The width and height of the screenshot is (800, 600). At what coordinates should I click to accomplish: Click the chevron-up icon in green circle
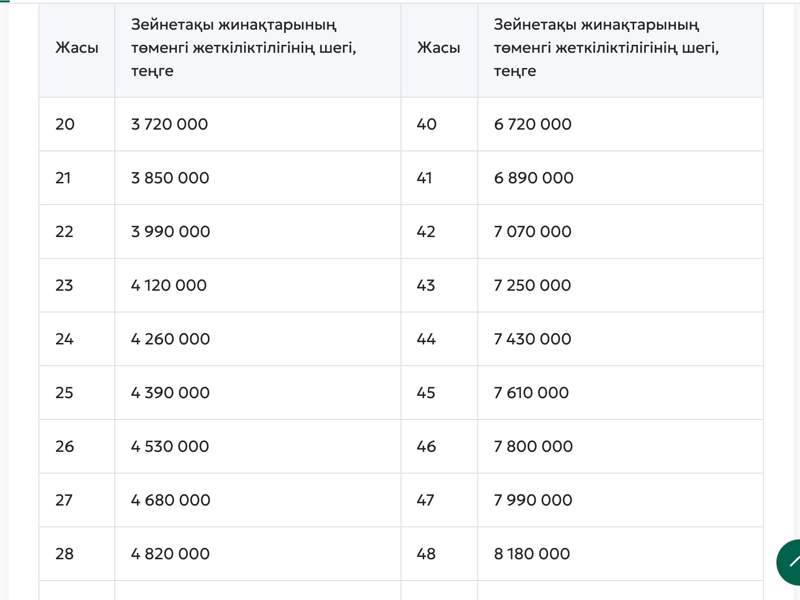790,562
